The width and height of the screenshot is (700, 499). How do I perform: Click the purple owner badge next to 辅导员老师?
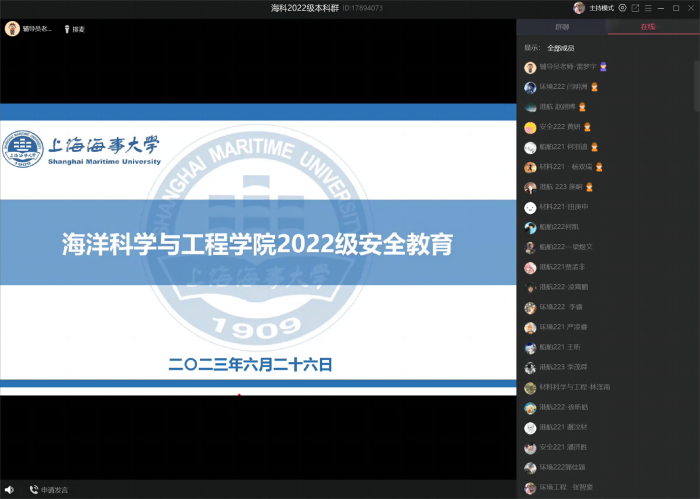(x=603, y=67)
